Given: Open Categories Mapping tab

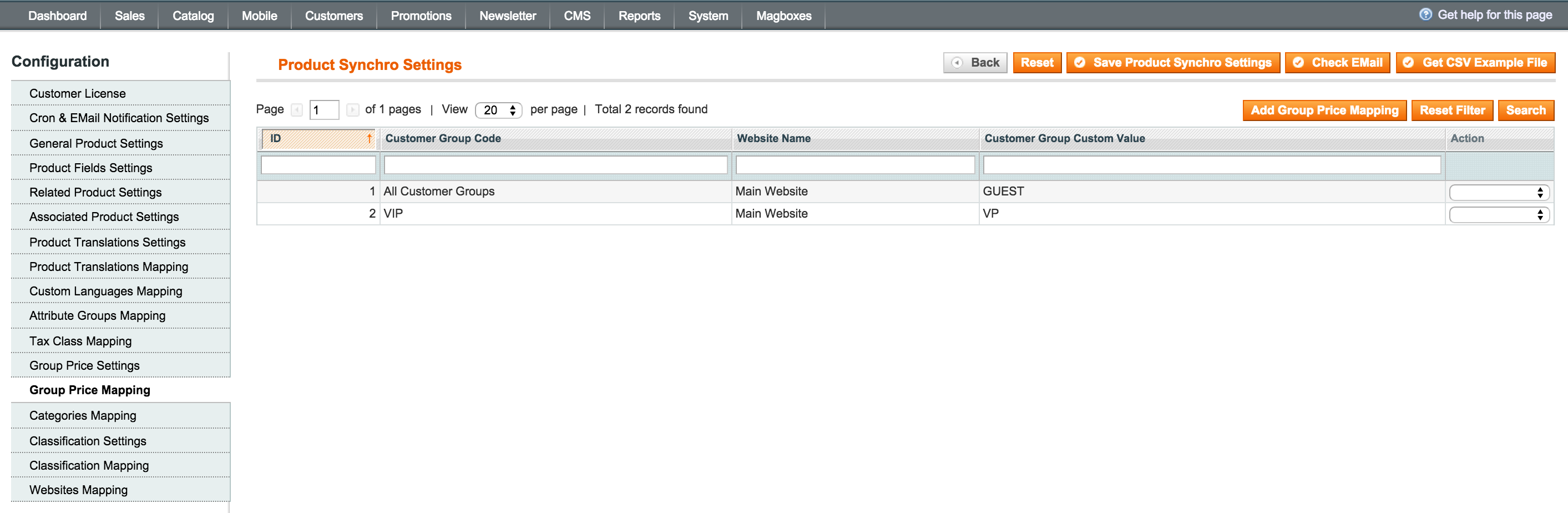Looking at the screenshot, I should (x=120, y=415).
